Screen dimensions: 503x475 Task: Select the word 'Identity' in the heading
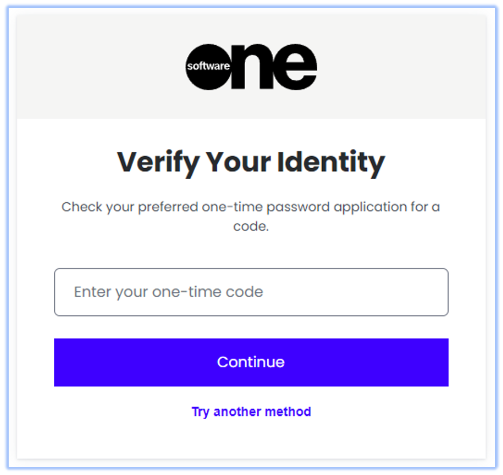[331, 163]
